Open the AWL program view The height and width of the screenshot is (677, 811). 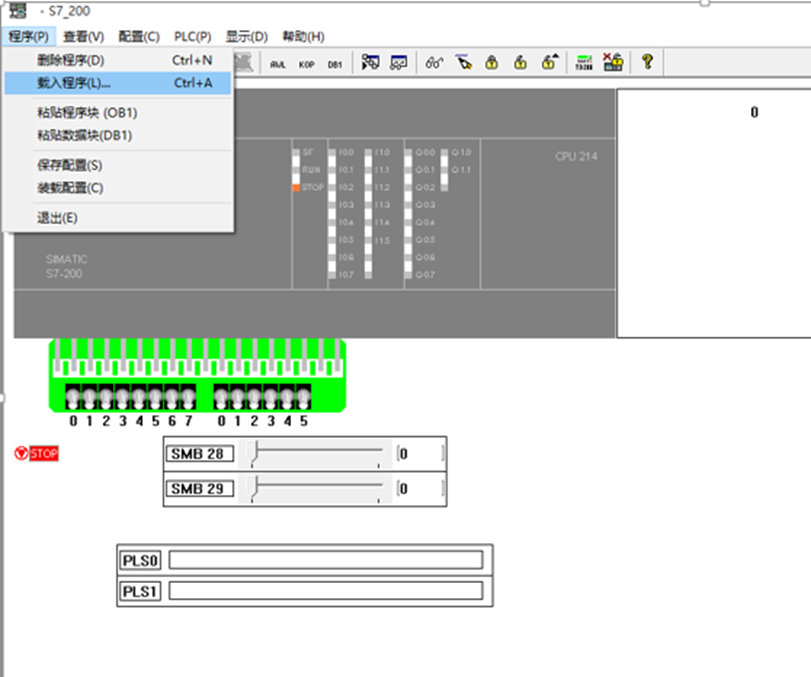coord(278,64)
